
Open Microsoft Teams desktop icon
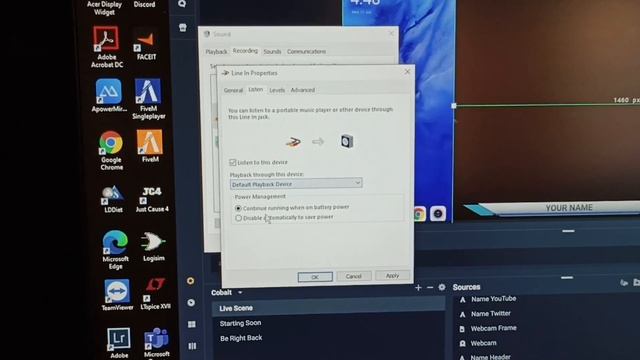click(157, 343)
